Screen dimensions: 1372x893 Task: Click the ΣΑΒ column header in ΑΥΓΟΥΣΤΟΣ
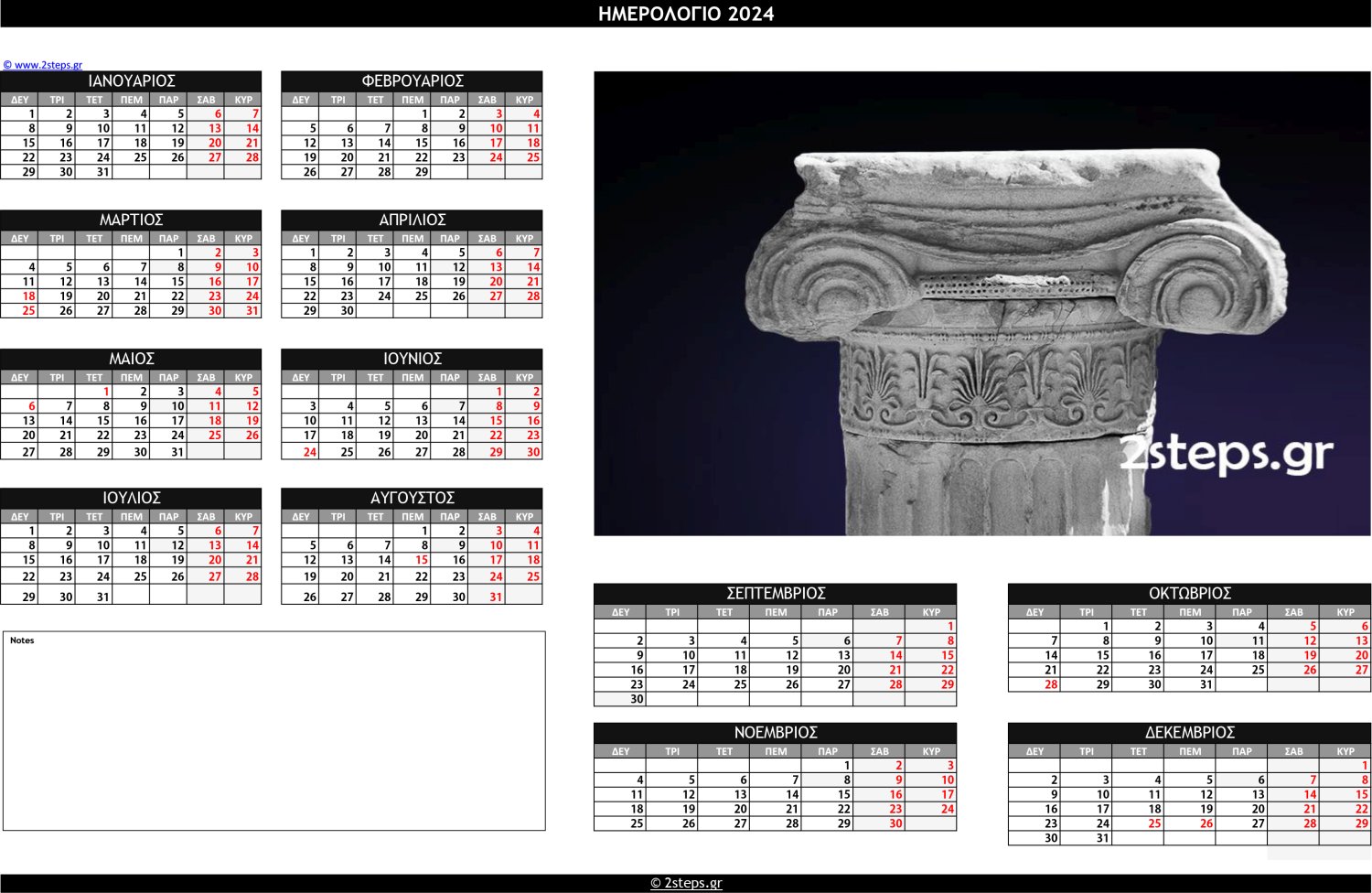tap(487, 517)
